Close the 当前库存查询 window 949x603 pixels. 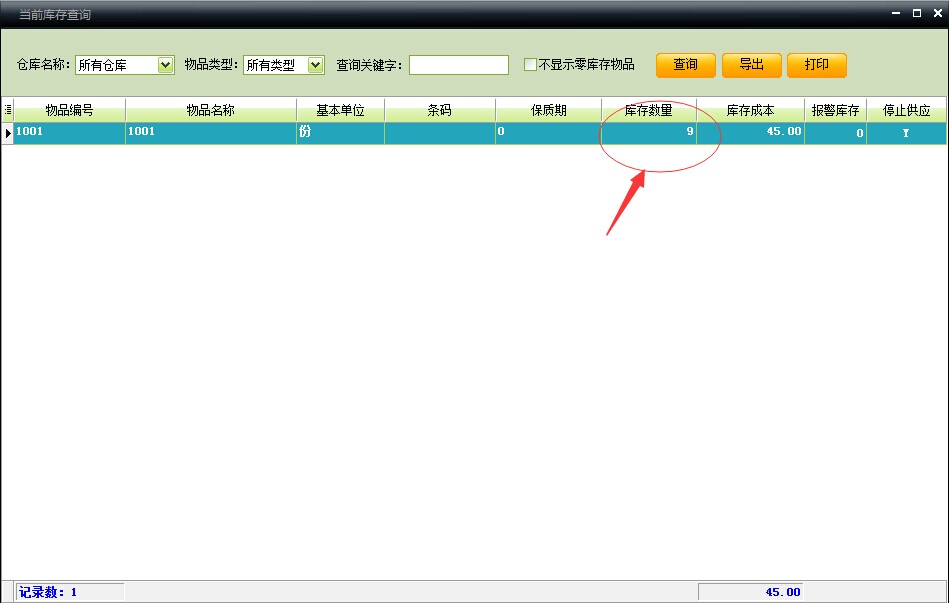click(936, 13)
